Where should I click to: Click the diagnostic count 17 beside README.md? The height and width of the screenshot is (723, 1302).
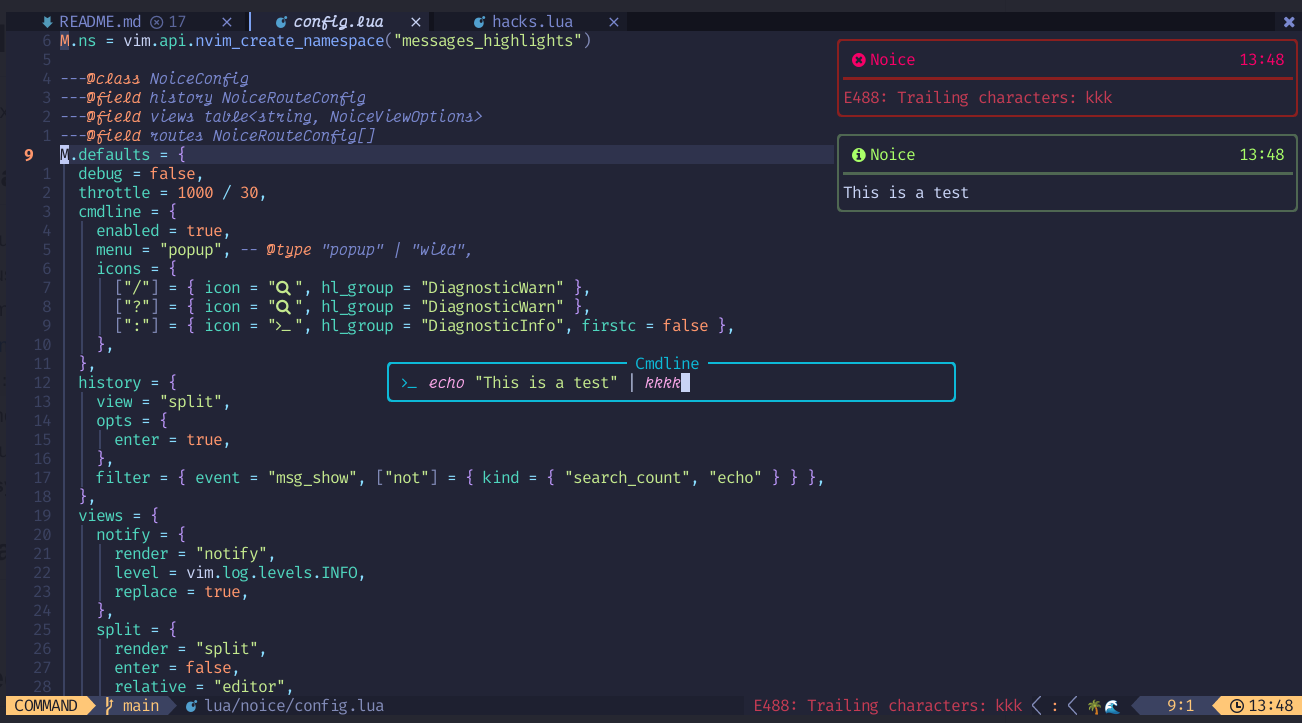(174, 20)
